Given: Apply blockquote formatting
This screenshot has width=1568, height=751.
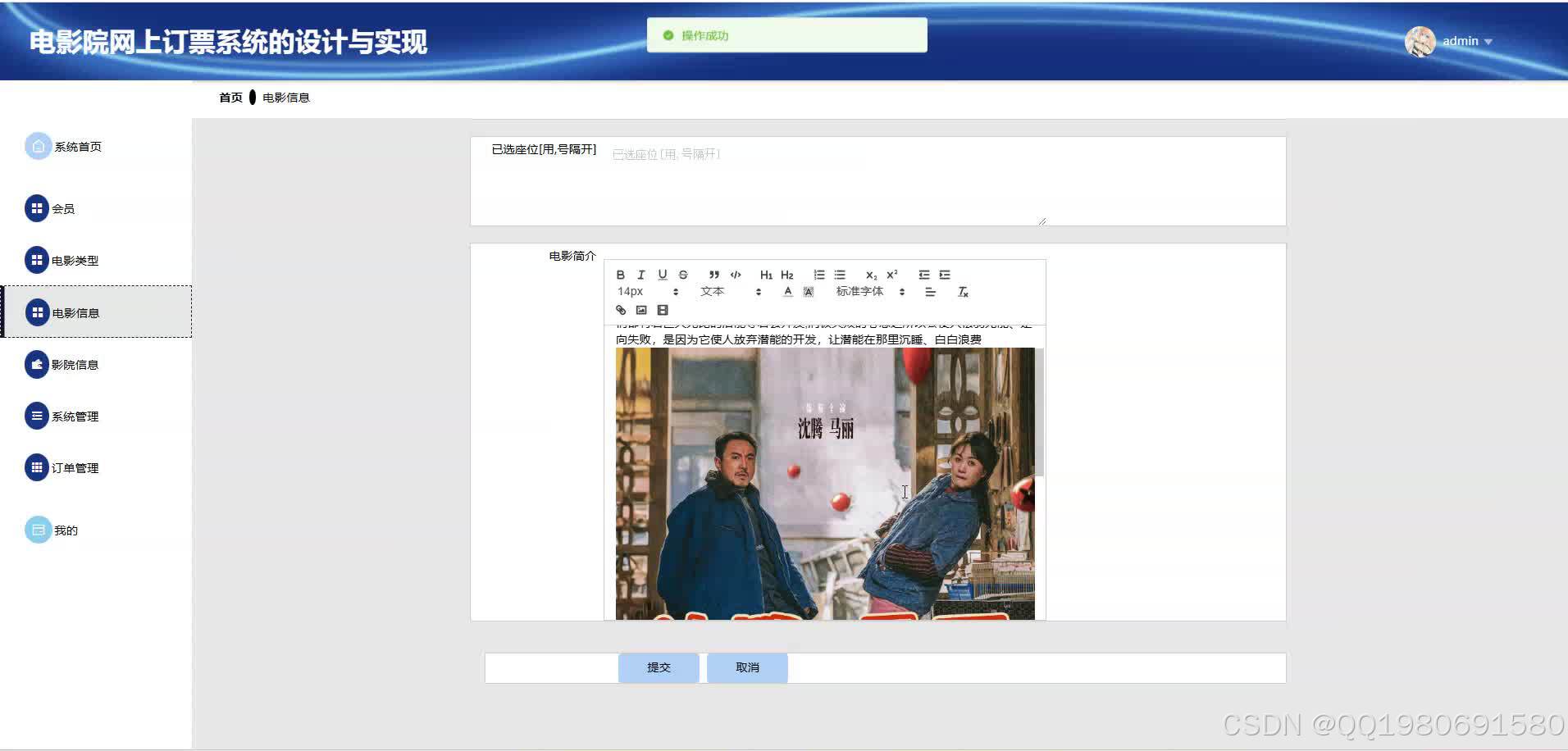Looking at the screenshot, I should tap(714, 275).
